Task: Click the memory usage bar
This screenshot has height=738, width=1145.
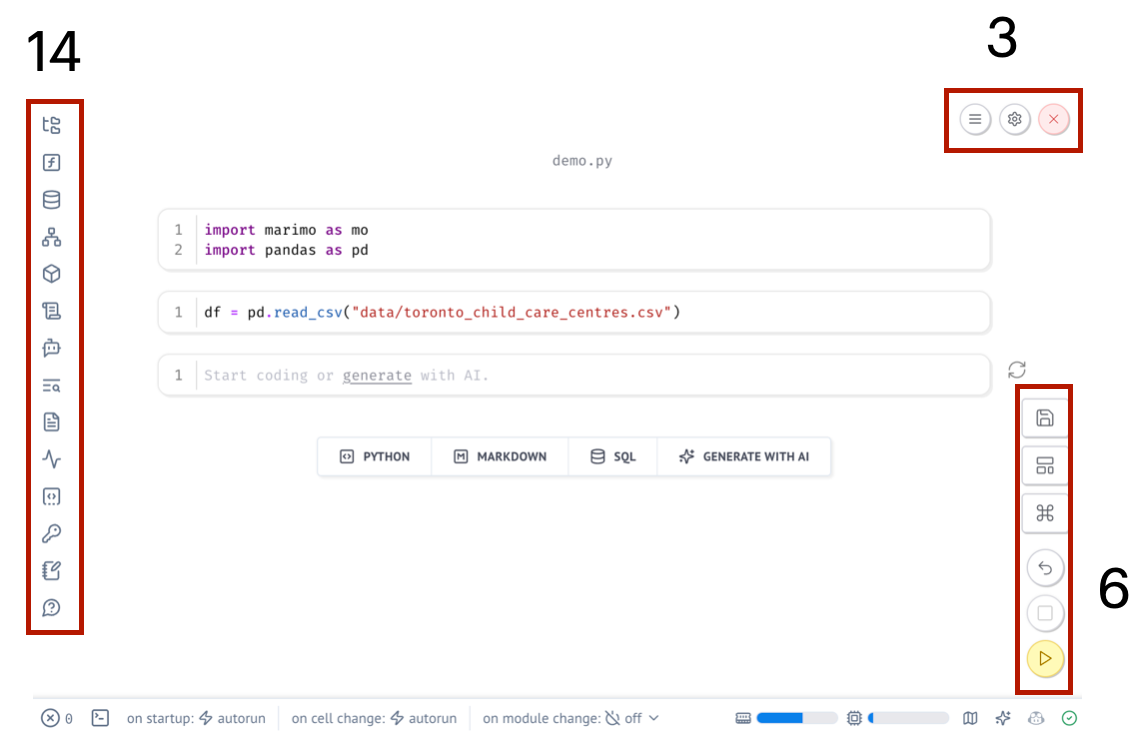Action: point(796,718)
